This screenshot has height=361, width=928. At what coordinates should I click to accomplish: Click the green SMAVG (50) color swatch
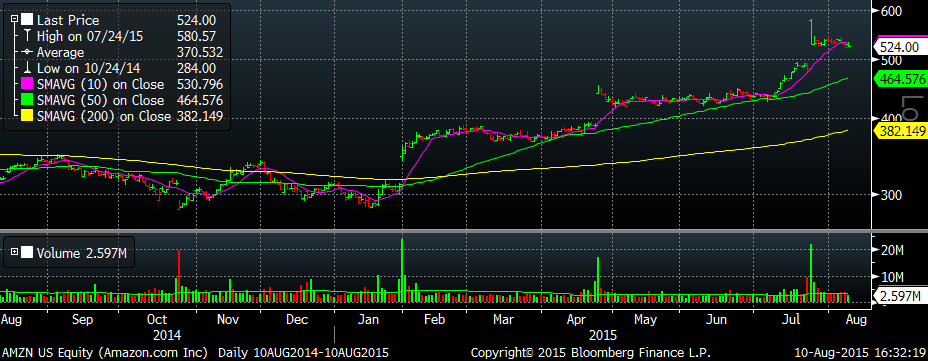click(x=27, y=100)
